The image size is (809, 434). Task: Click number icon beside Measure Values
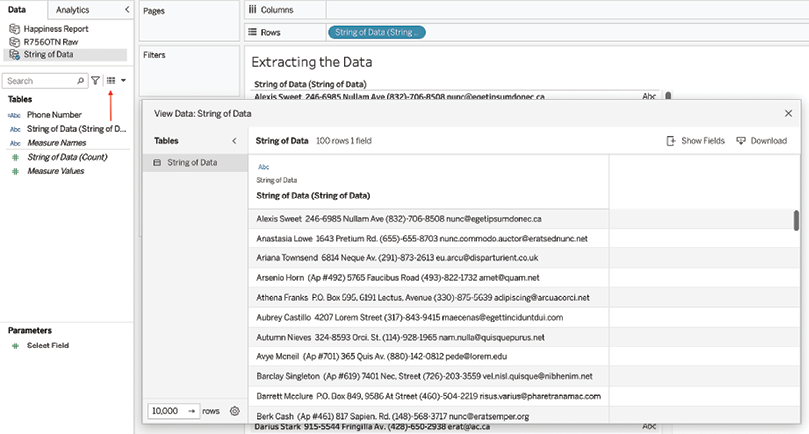[x=15, y=171]
